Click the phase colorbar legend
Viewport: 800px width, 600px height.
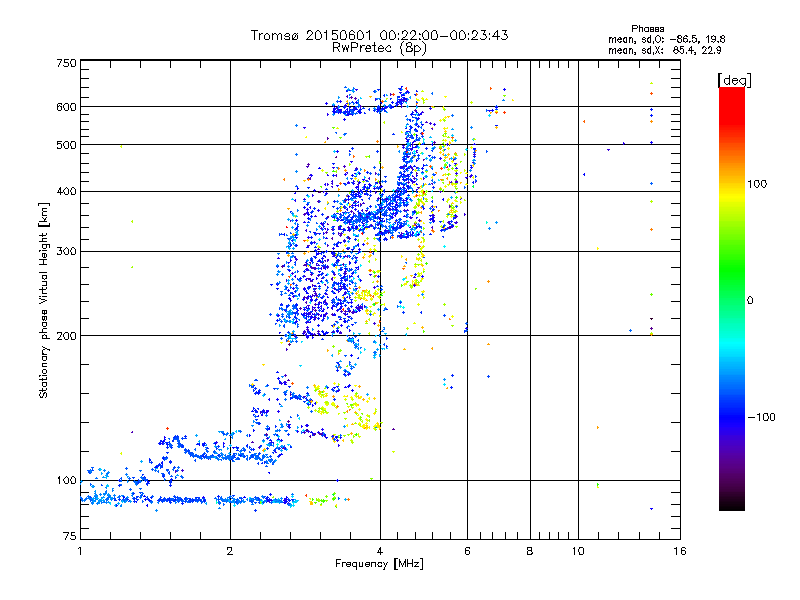(x=732, y=298)
